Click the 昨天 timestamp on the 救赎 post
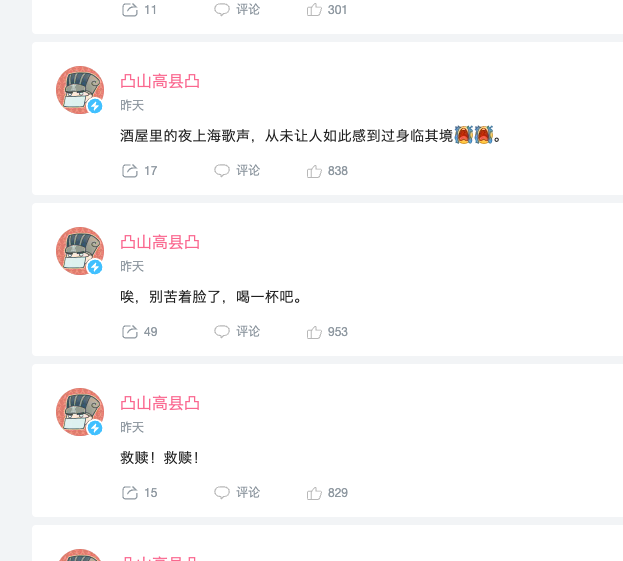 tap(132, 428)
